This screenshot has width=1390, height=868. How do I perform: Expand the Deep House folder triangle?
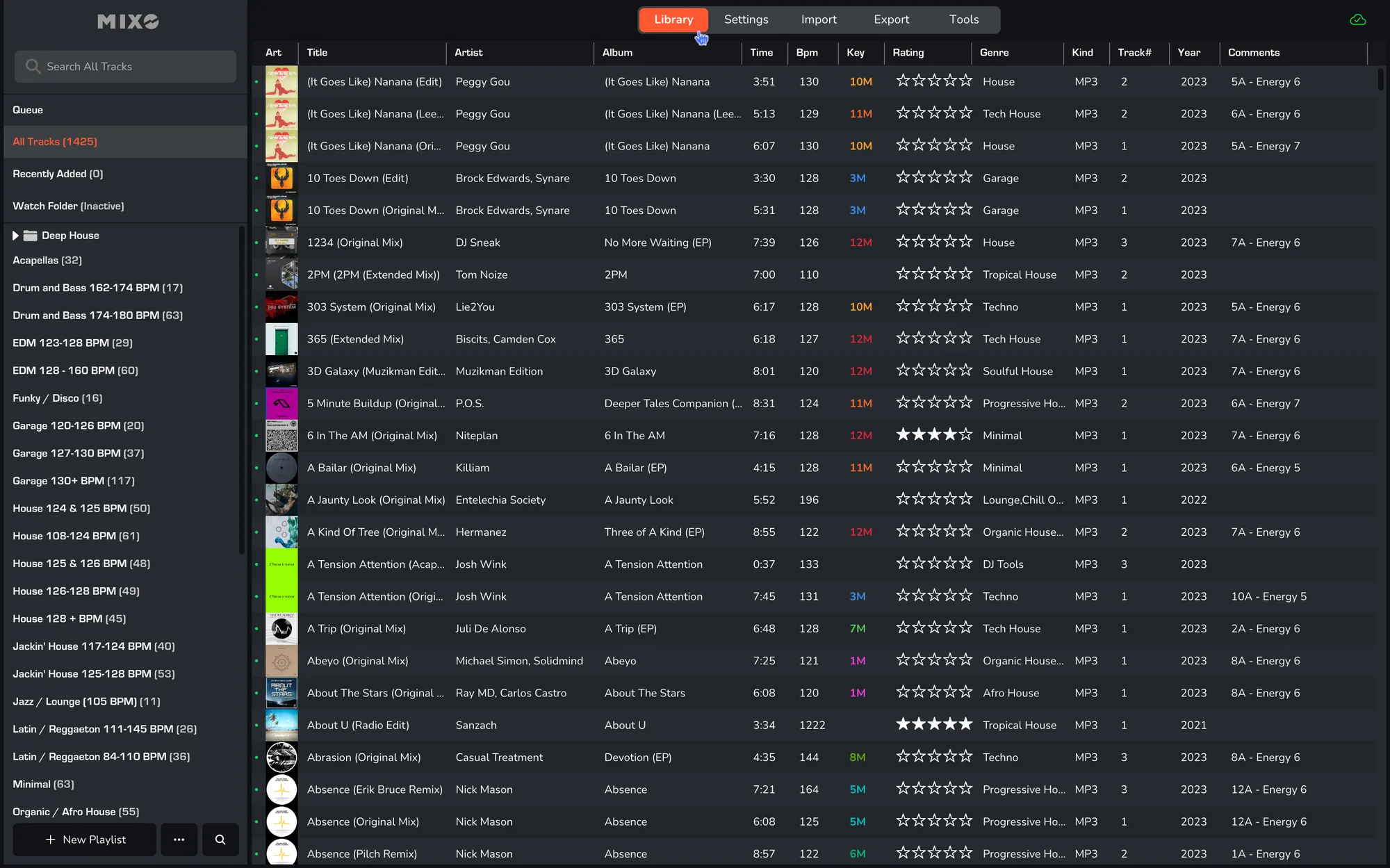point(15,236)
